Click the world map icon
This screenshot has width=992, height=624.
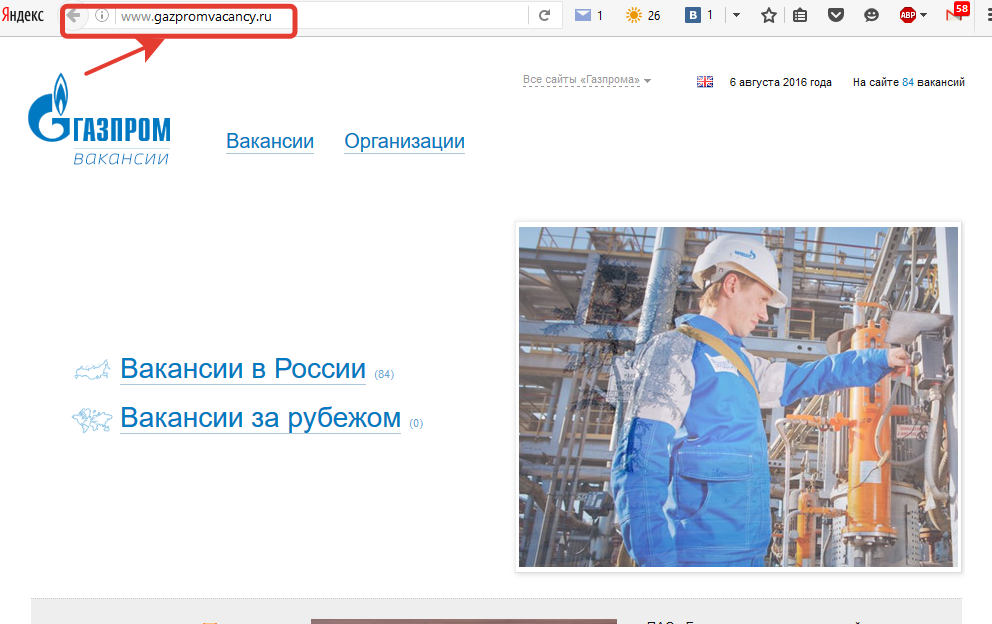pos(92,420)
